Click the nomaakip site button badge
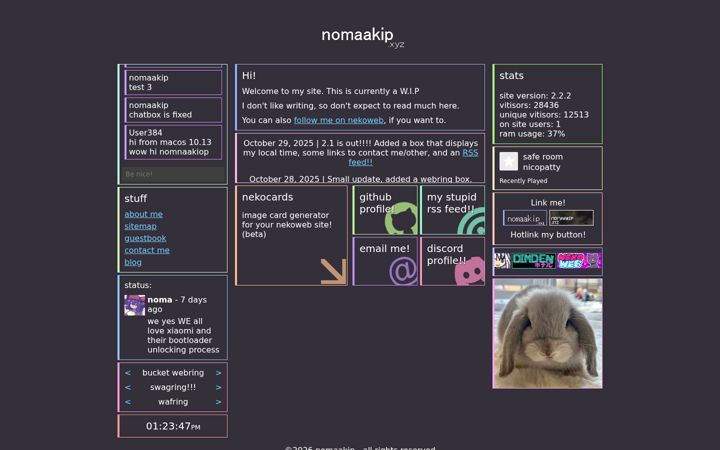Image resolution: width=720 pixels, height=450 pixels. [525, 218]
